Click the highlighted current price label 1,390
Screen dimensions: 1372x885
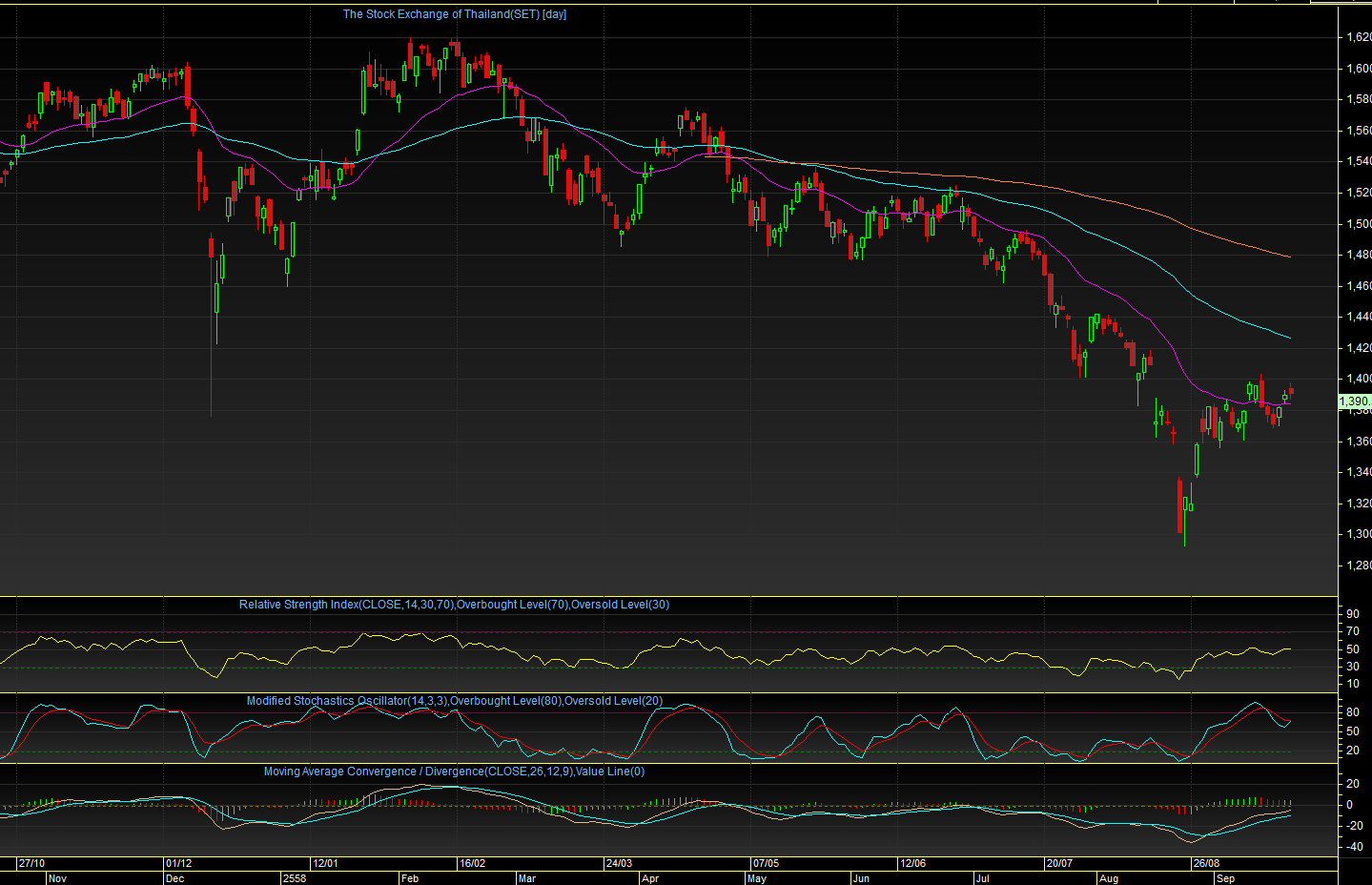pyautogui.click(x=1355, y=401)
